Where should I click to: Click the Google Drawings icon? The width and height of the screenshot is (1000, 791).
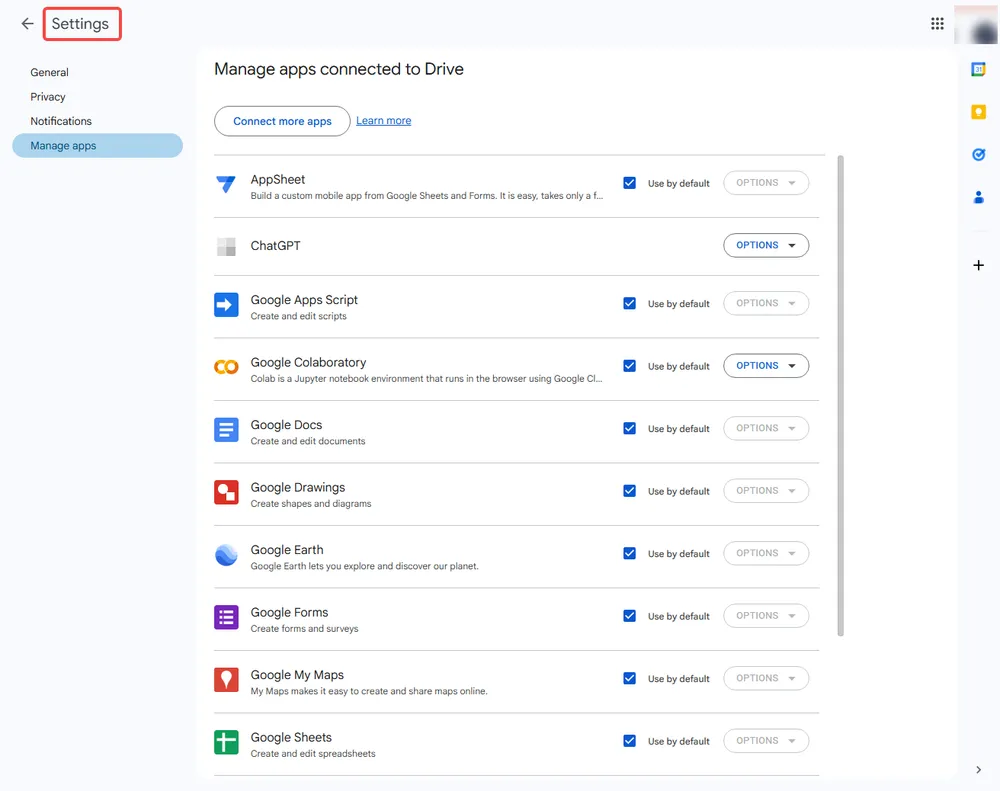226,492
